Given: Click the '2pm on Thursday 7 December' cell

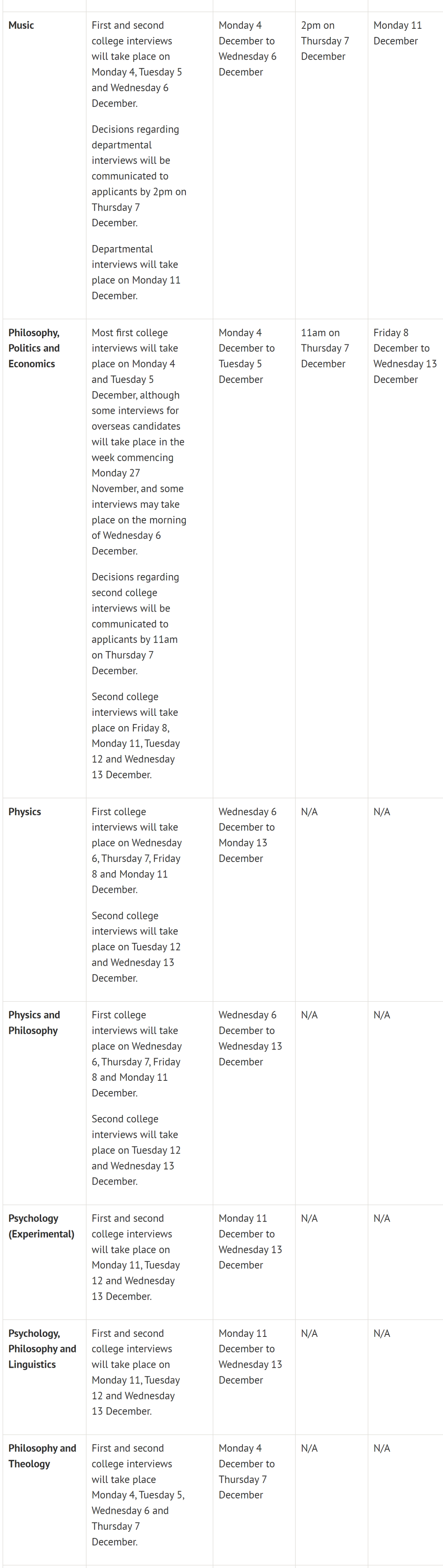Looking at the screenshot, I should pos(325,41).
